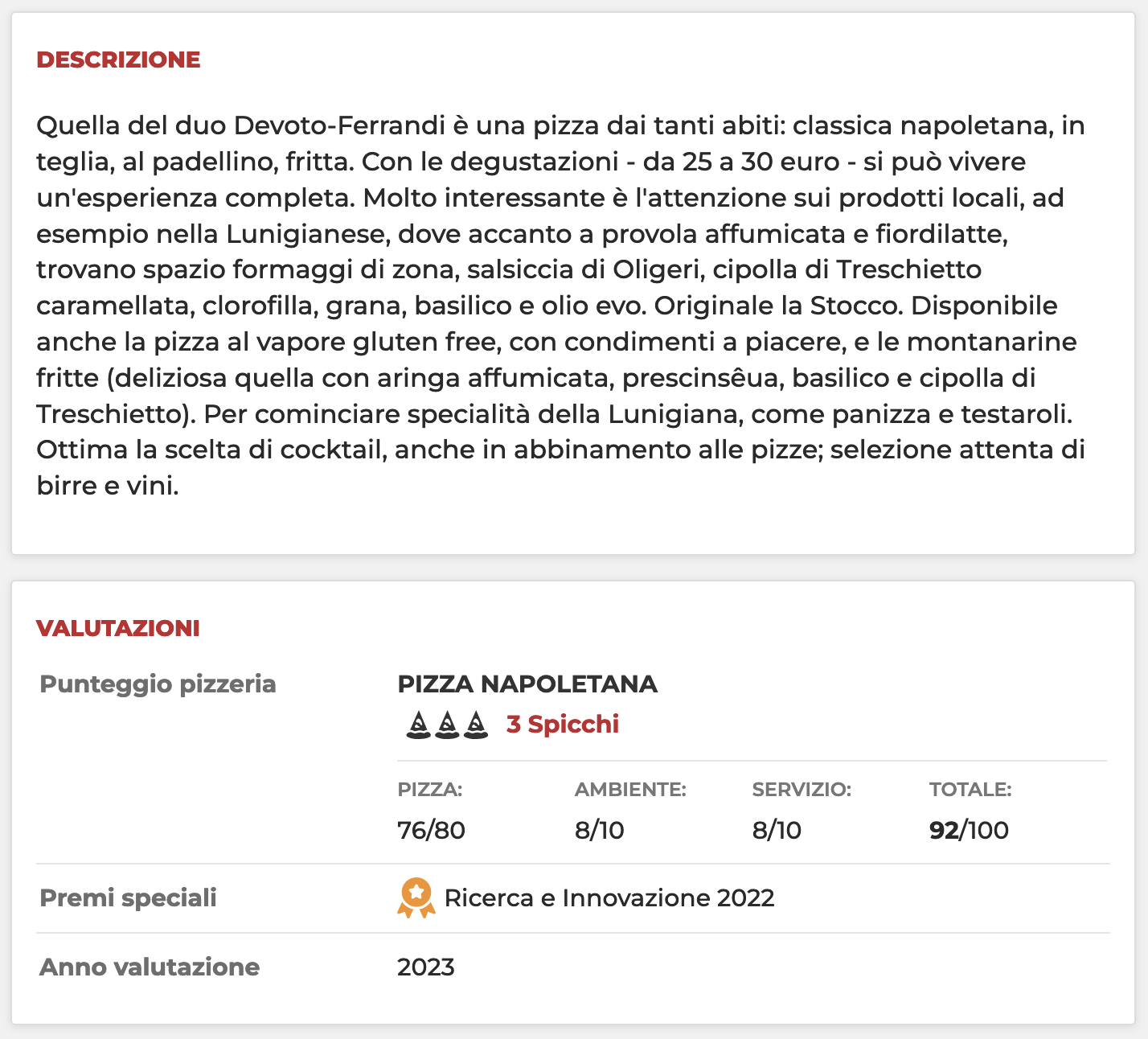Image resolution: width=1148 pixels, height=1039 pixels.
Task: Click the orange award ribbon icon
Action: click(416, 898)
